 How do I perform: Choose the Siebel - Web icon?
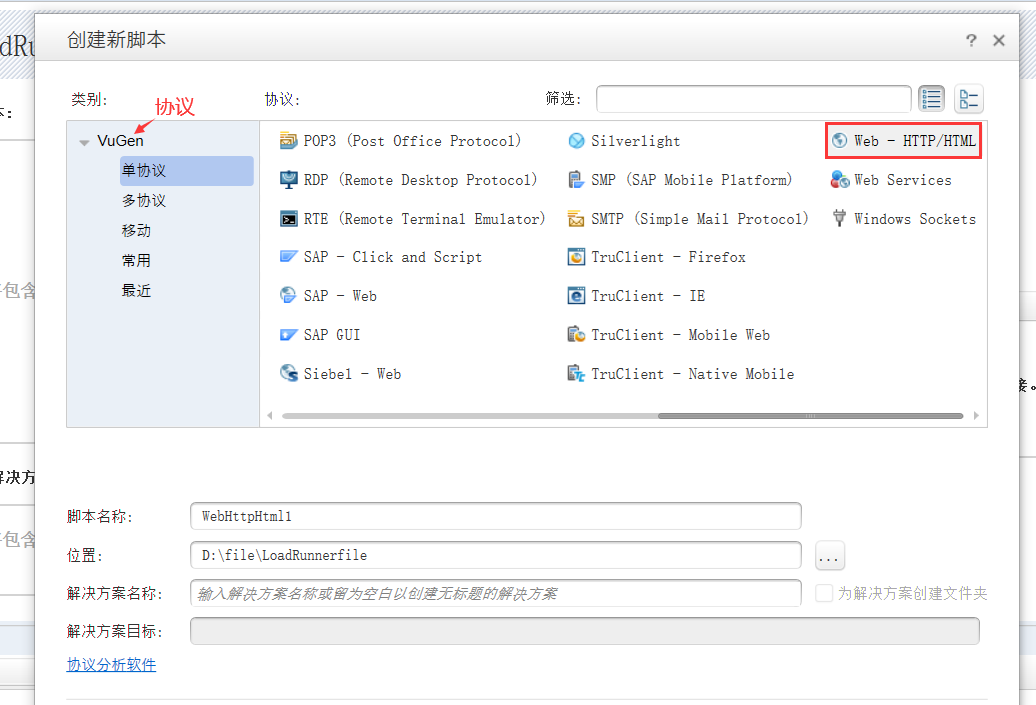[288, 373]
